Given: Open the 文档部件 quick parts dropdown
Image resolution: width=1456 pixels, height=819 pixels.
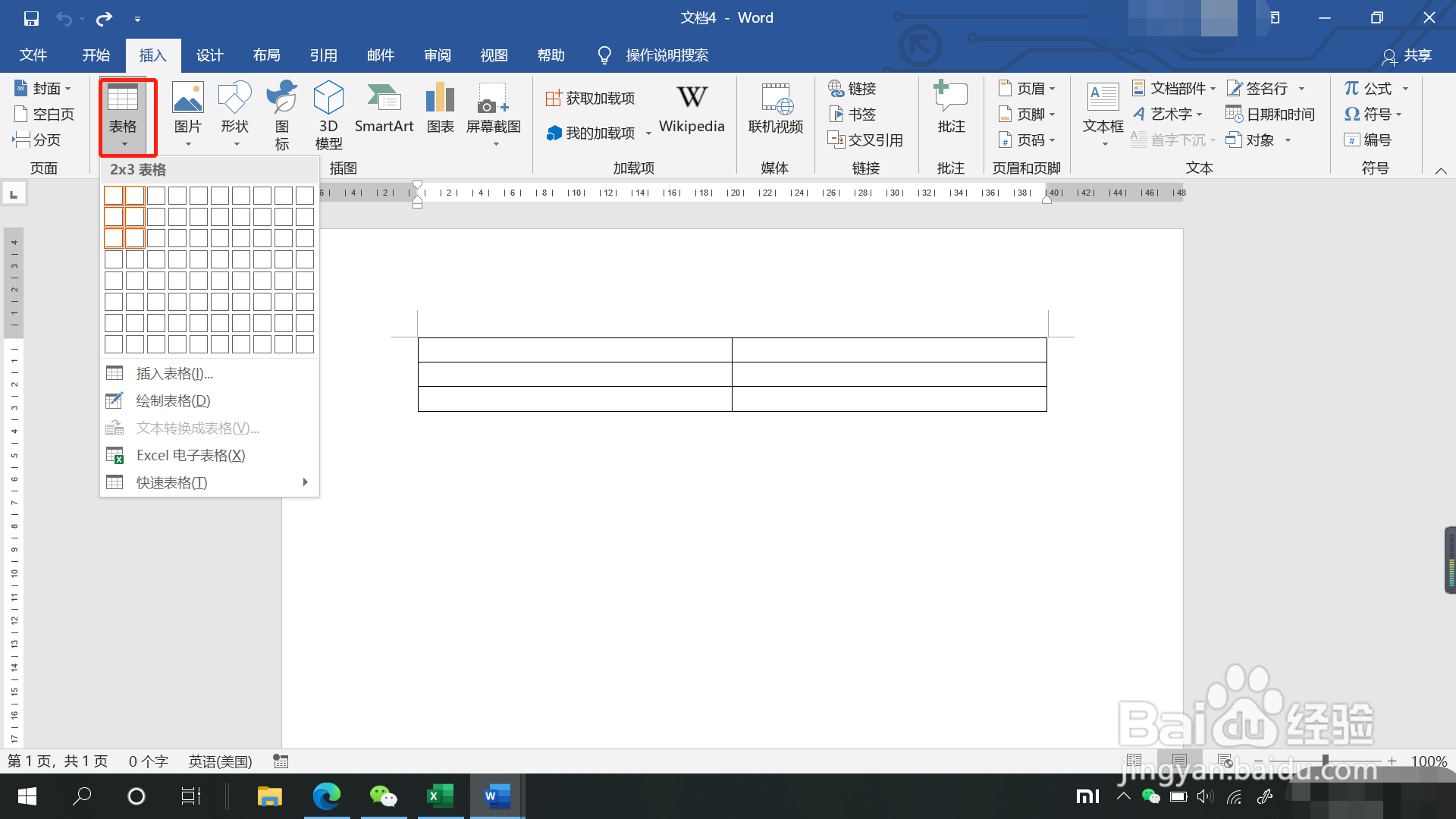Looking at the screenshot, I should coord(1174,89).
